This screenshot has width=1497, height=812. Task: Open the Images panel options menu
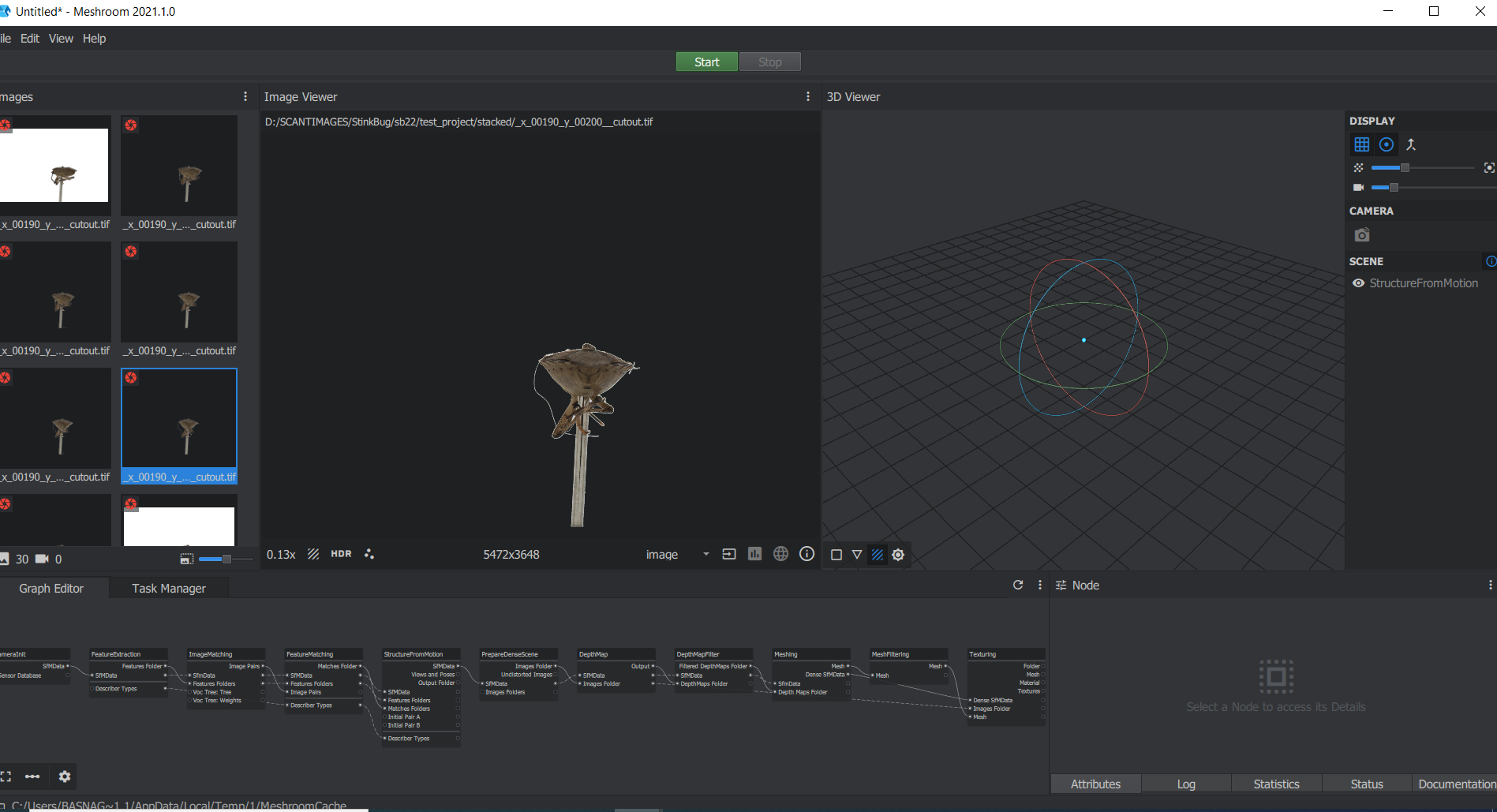[245, 96]
